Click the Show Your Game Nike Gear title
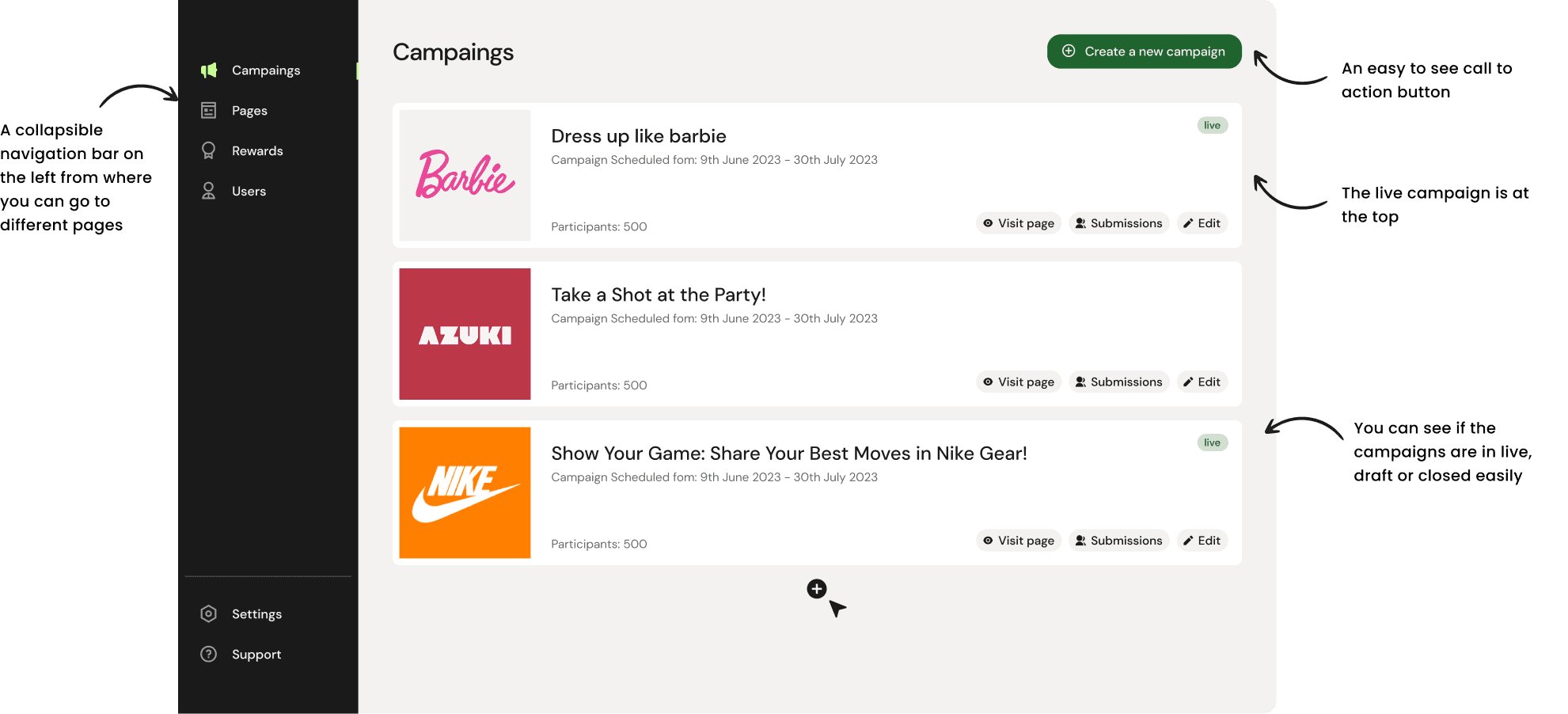Screen dimensions: 1568x714 click(789, 454)
